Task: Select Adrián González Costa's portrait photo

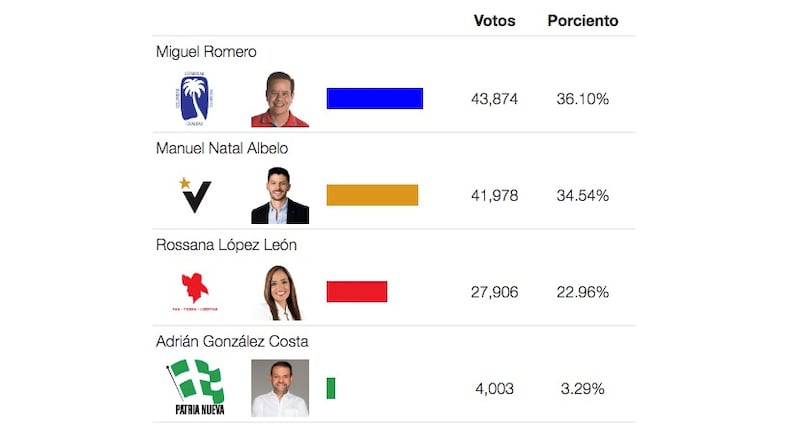Action: coord(280,388)
